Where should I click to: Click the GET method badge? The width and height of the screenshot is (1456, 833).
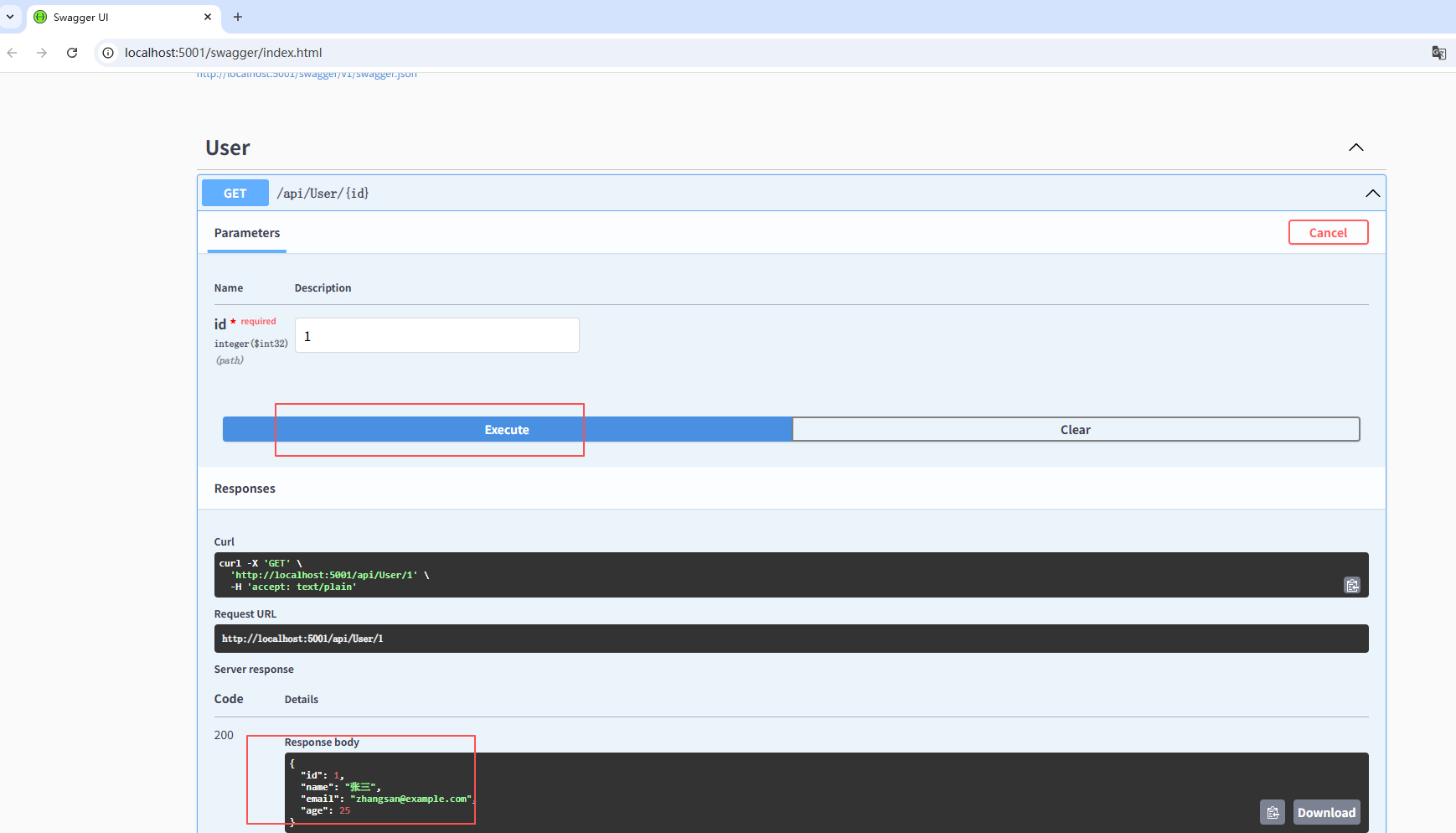tap(235, 194)
